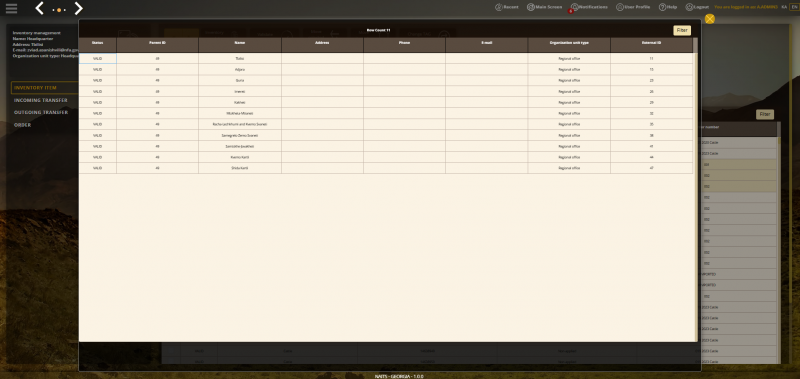Viewport: 800px width, 379px height.
Task: Select the Imereti row name cell
Action: [x=240, y=91]
